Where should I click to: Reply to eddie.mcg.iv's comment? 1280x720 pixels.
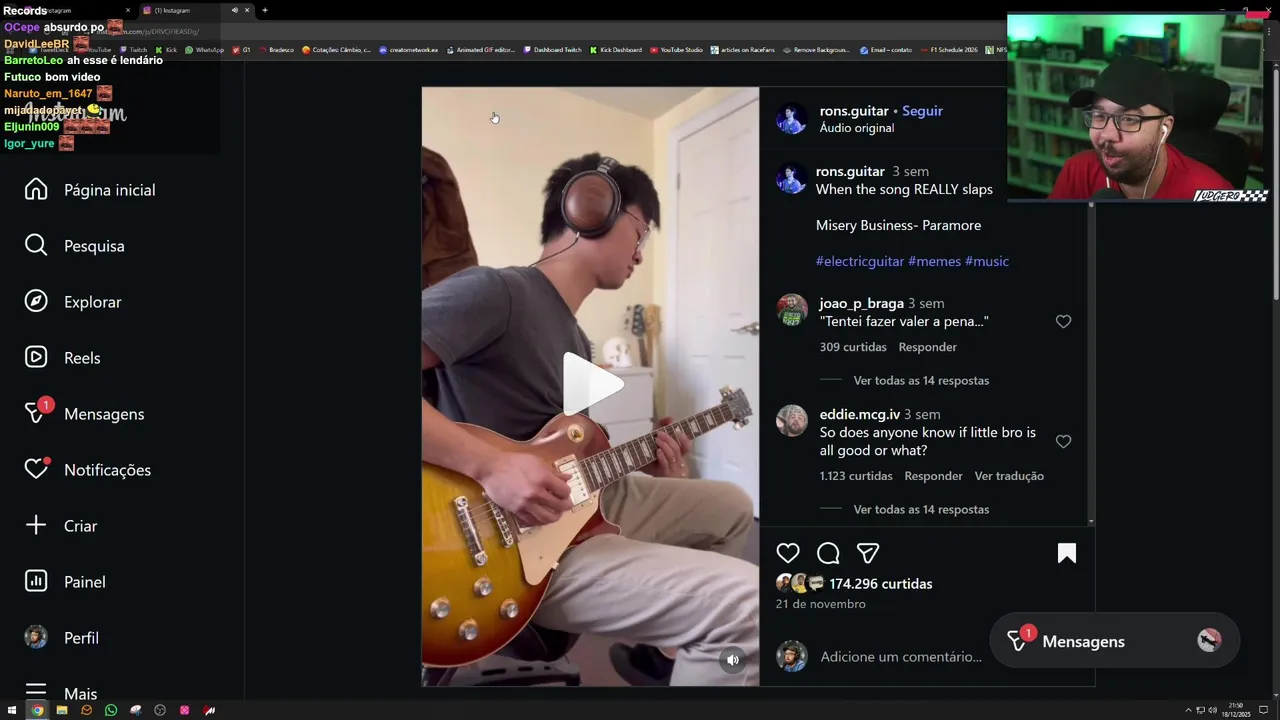(x=933, y=476)
